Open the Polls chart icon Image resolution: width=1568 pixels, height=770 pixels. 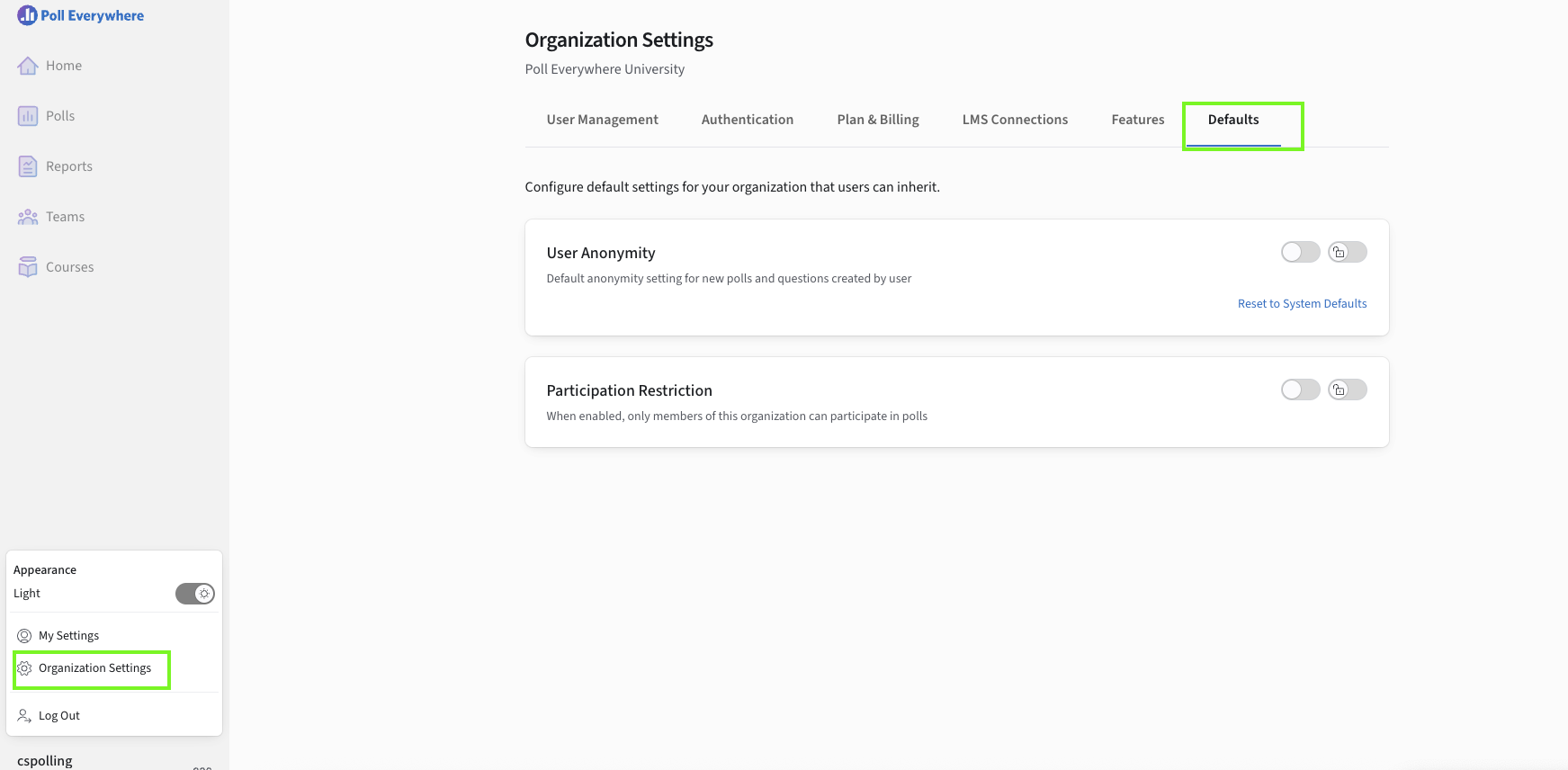tap(28, 116)
